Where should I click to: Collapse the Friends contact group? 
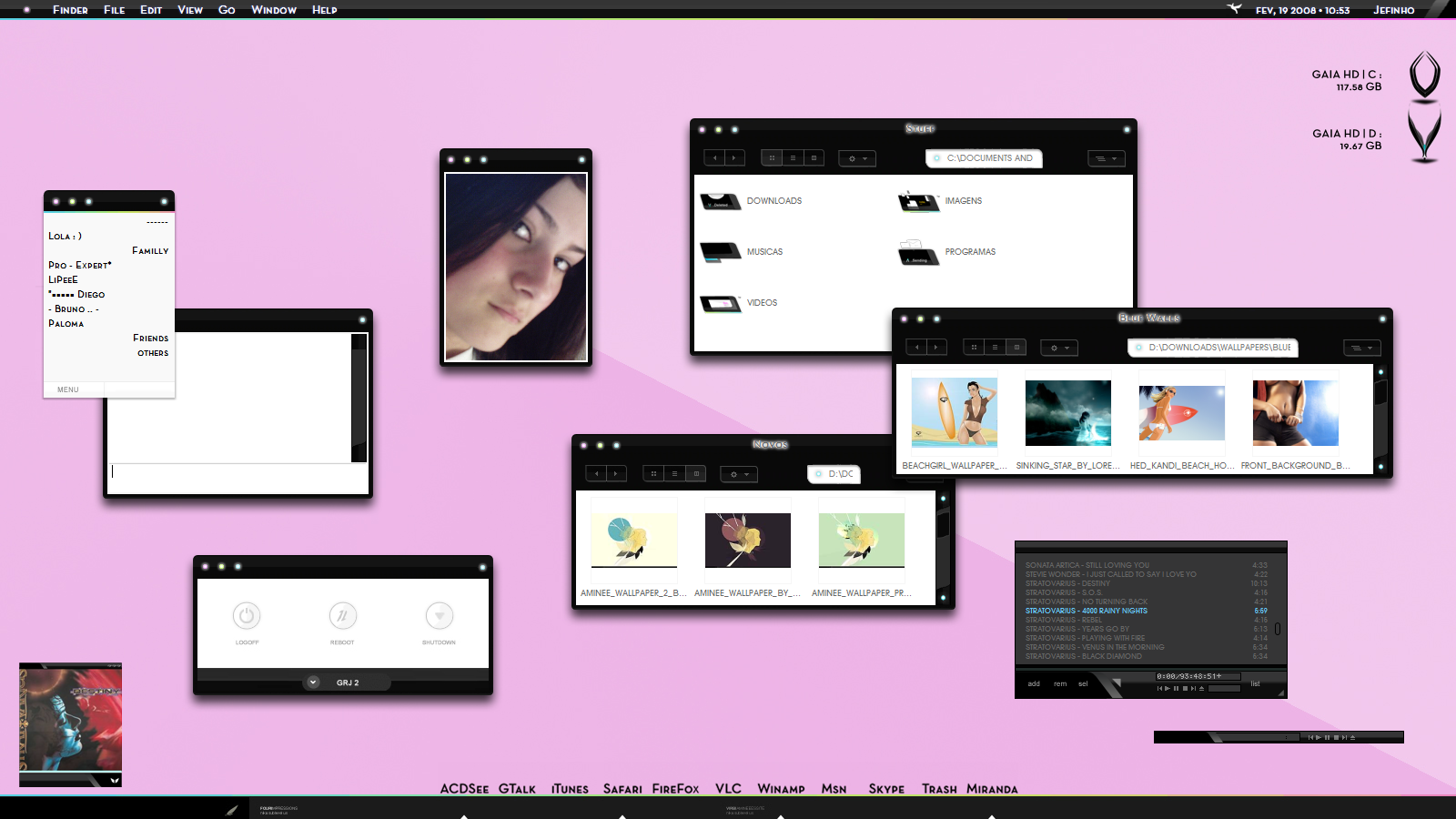(150, 339)
